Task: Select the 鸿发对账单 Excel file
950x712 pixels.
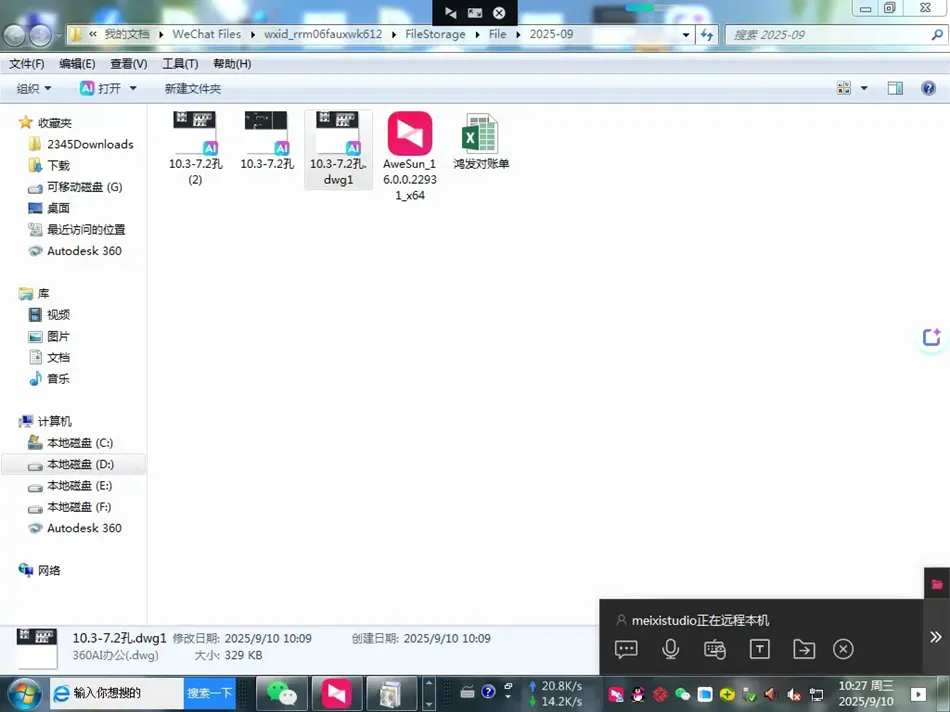Action: (481, 141)
